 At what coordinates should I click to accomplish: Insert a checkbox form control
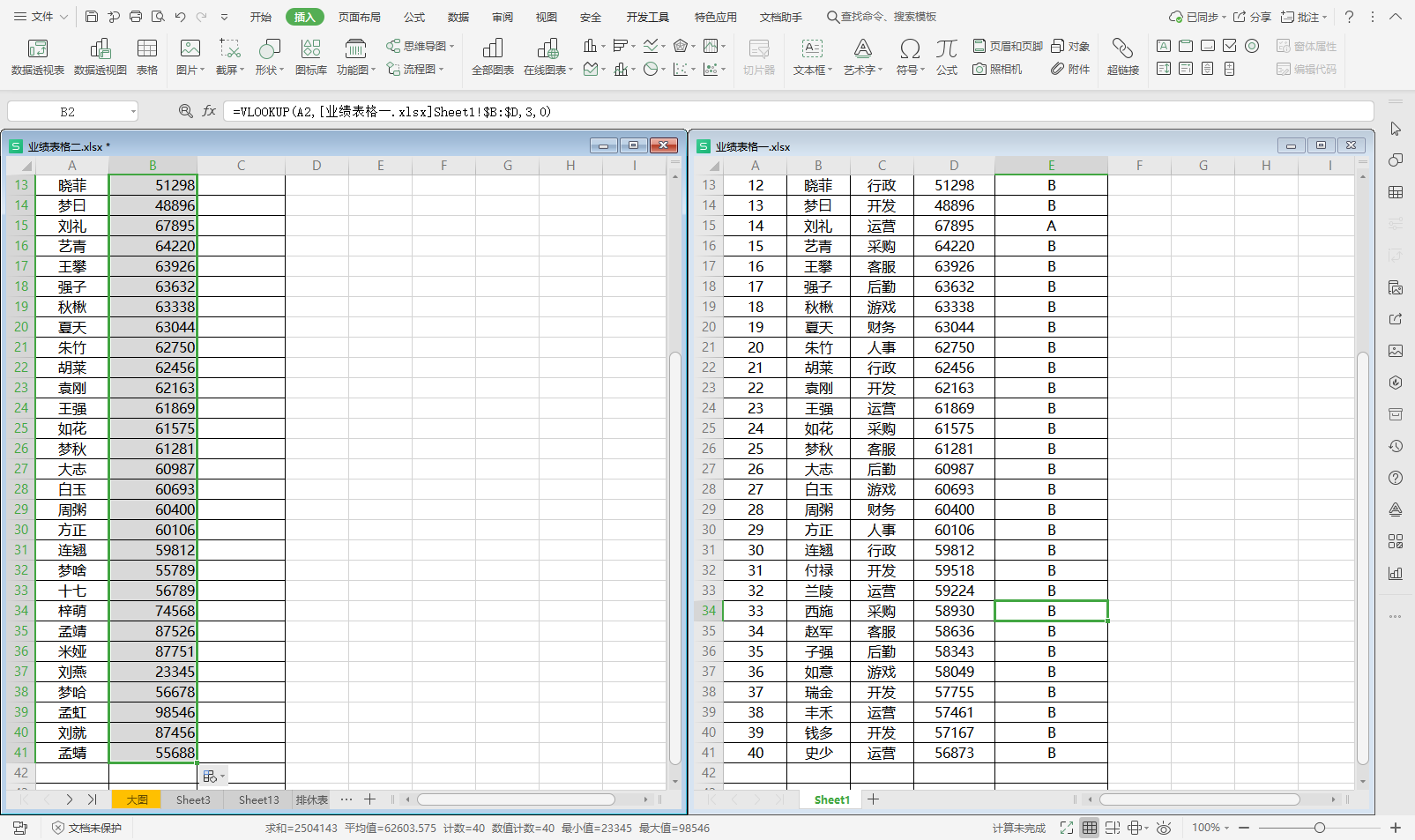point(1230,46)
